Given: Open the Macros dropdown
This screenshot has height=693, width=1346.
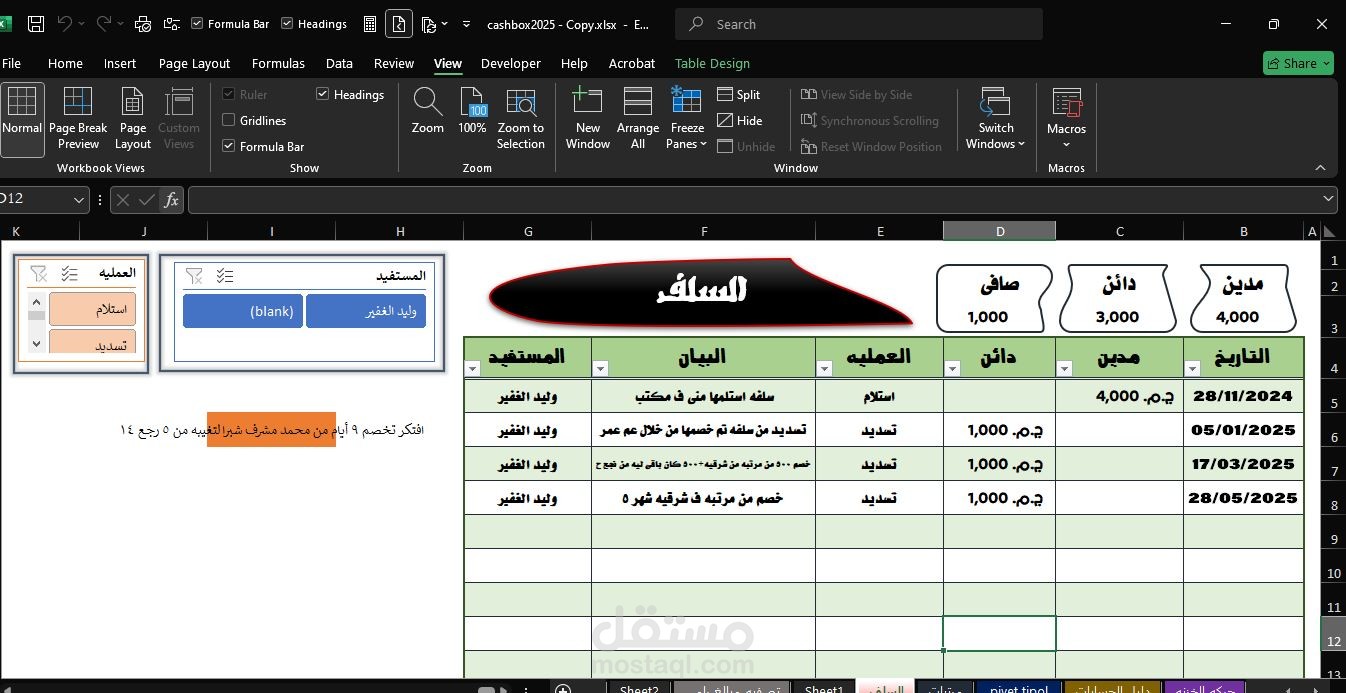Looking at the screenshot, I should point(1066,119).
